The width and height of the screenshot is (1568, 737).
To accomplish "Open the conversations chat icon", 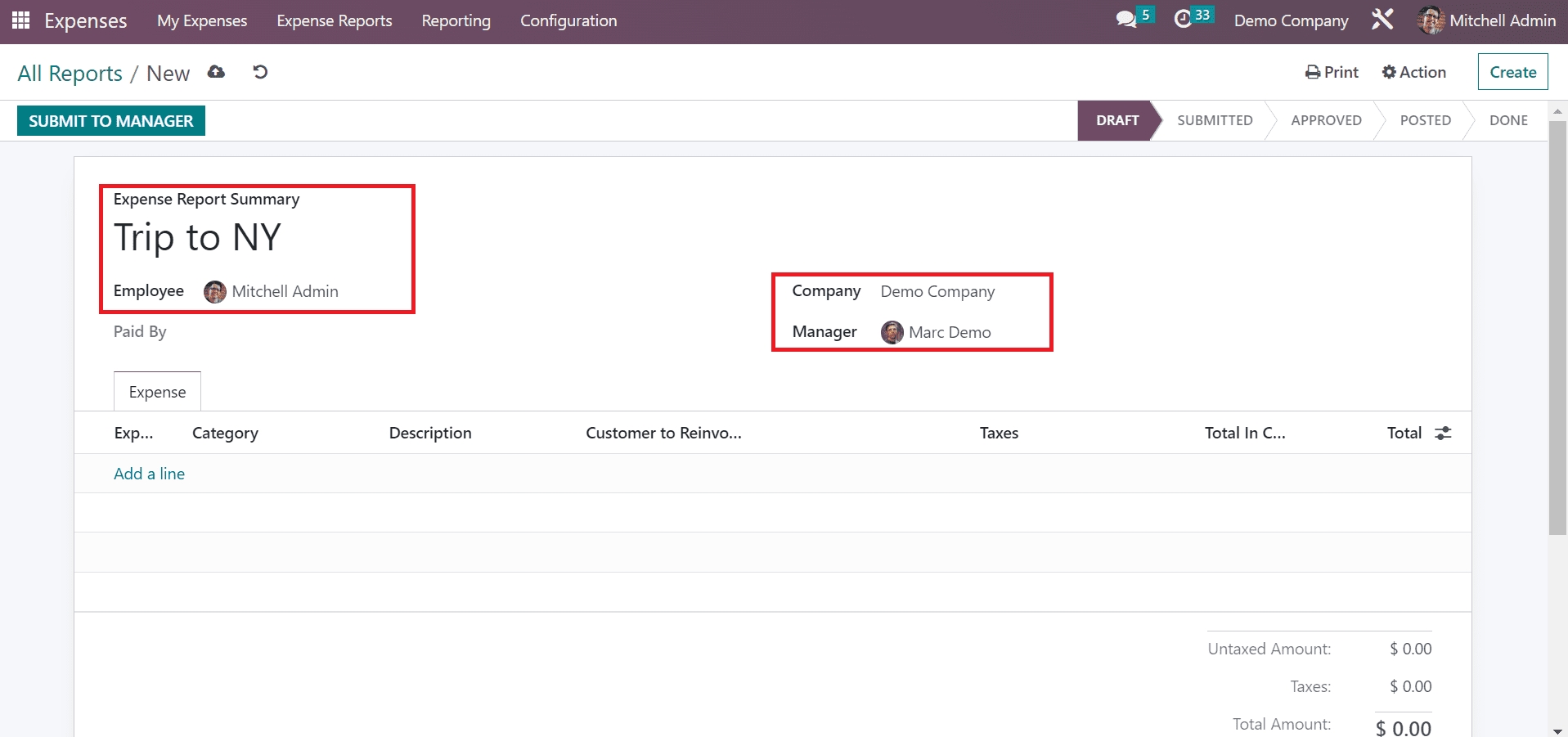I will click(1126, 20).
